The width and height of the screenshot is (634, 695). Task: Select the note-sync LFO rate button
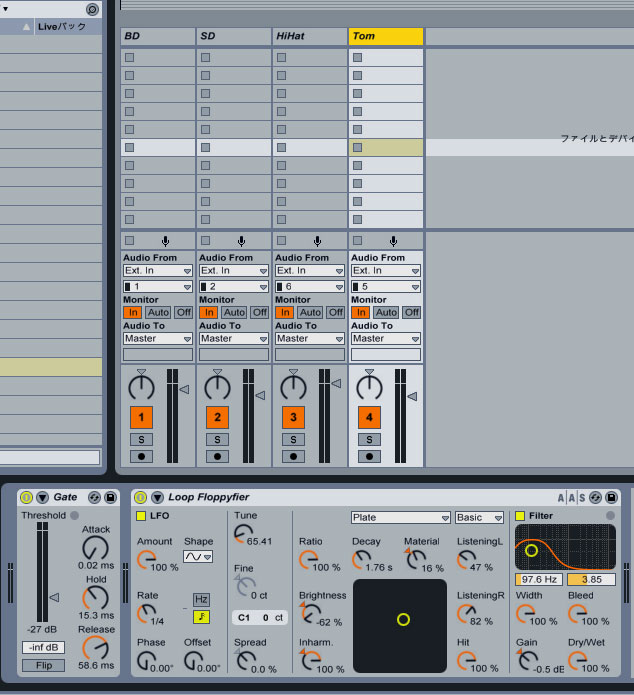tap(201, 617)
